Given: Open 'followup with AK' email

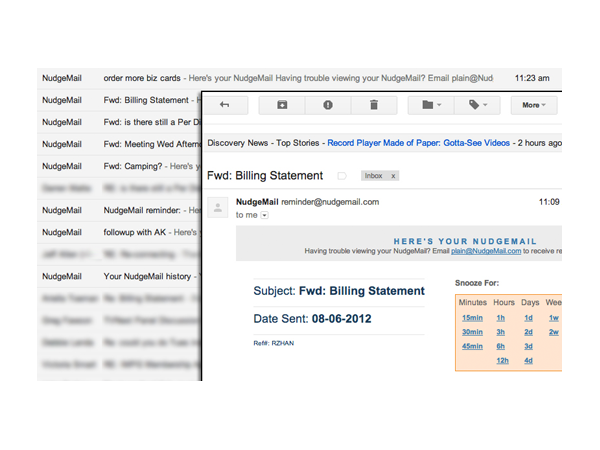Looking at the screenshot, I should (119, 232).
